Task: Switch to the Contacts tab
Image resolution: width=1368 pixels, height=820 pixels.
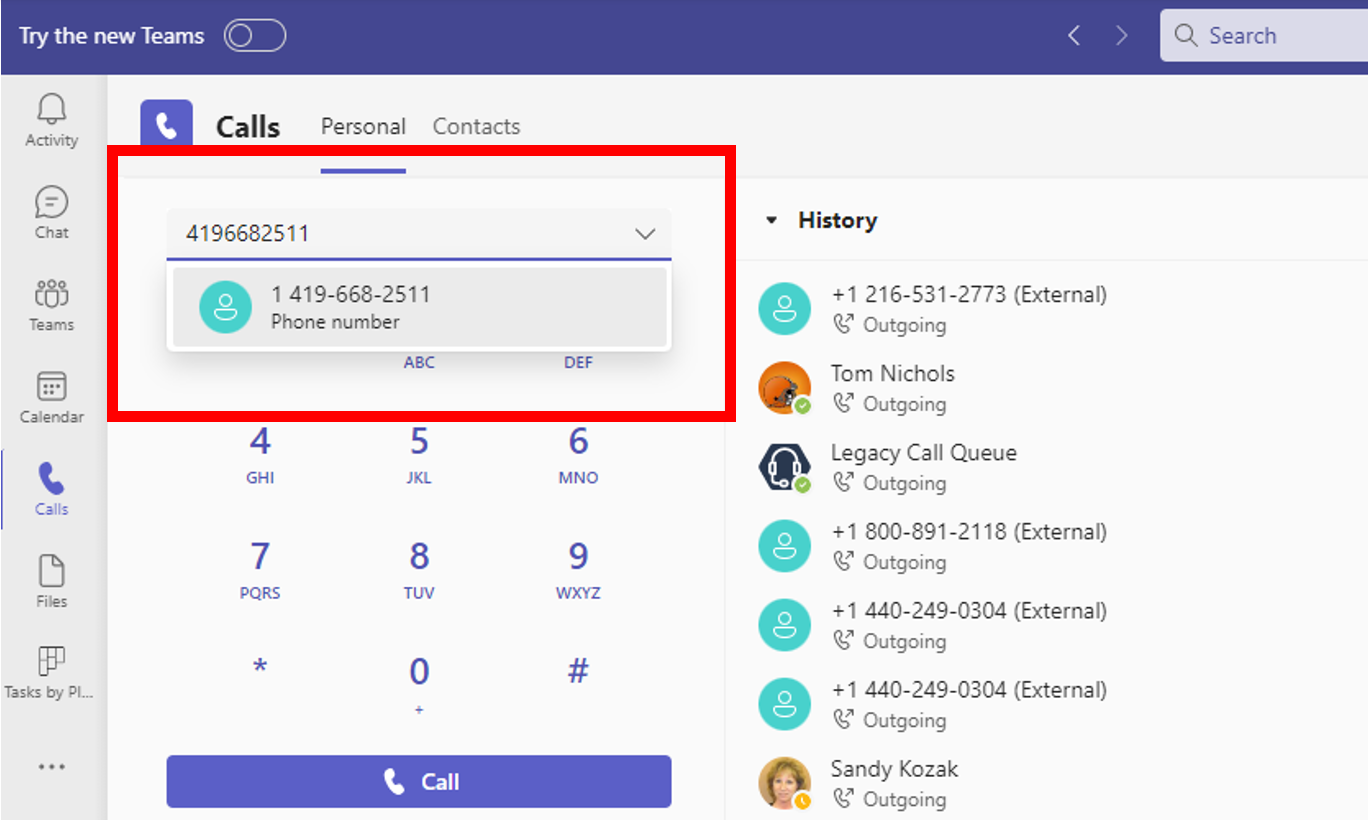Action: (476, 127)
